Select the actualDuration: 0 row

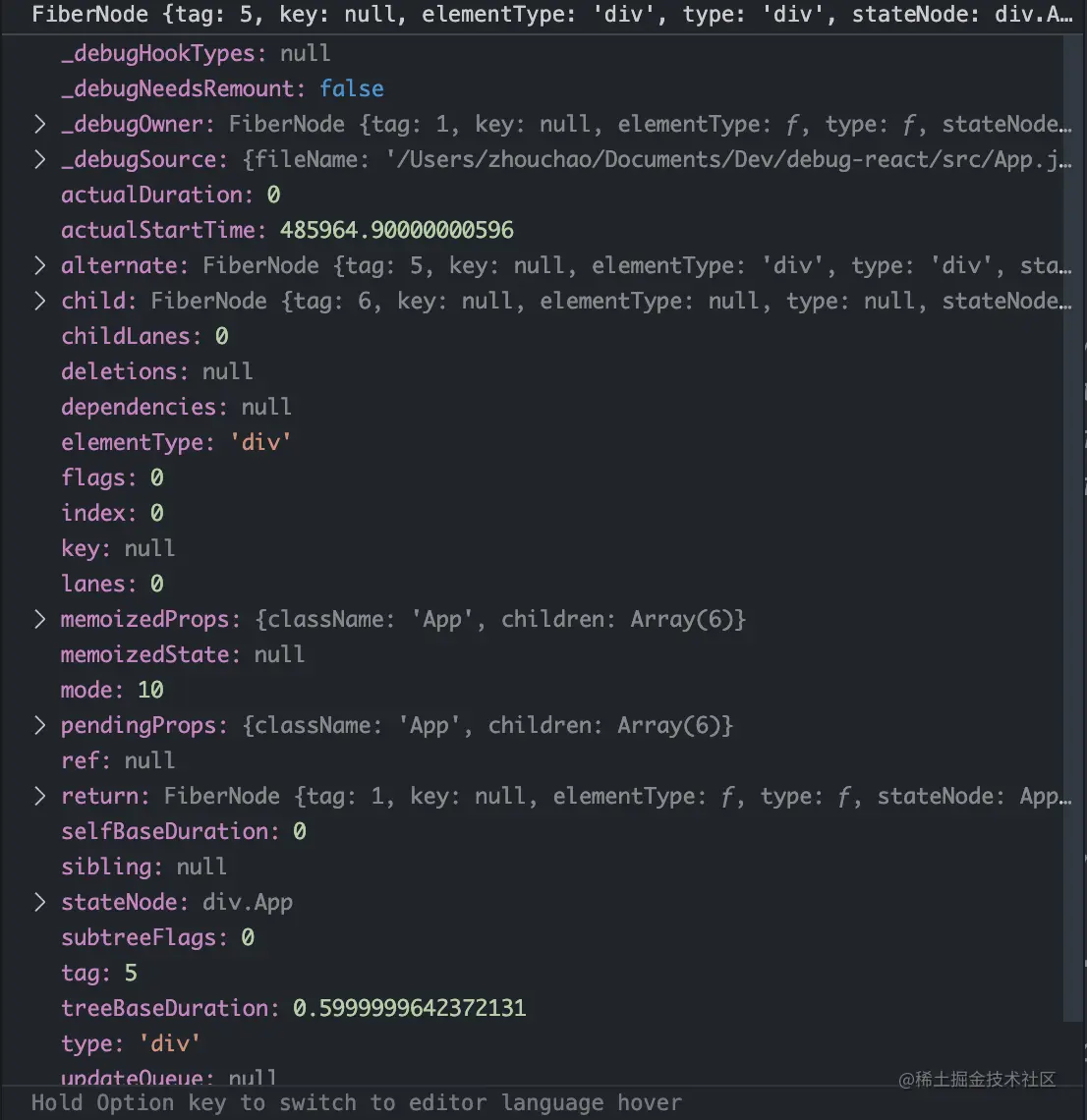(171, 195)
